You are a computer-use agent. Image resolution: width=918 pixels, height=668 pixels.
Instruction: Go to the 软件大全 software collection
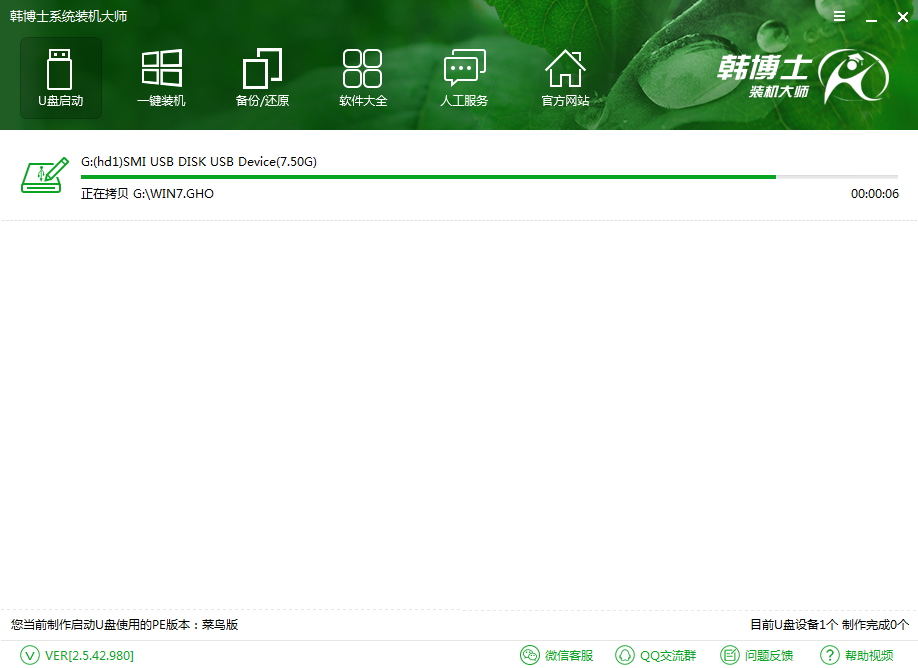363,78
